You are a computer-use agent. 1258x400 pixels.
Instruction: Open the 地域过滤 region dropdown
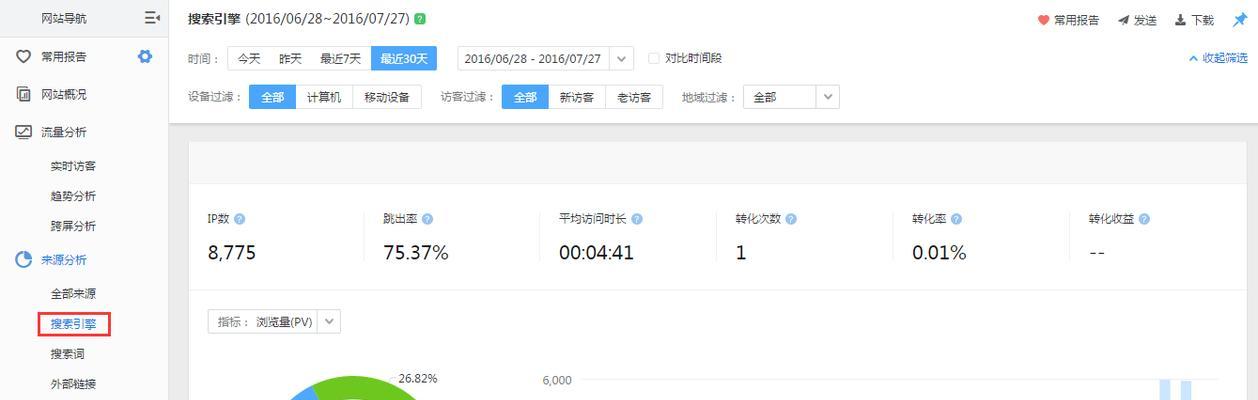point(791,97)
